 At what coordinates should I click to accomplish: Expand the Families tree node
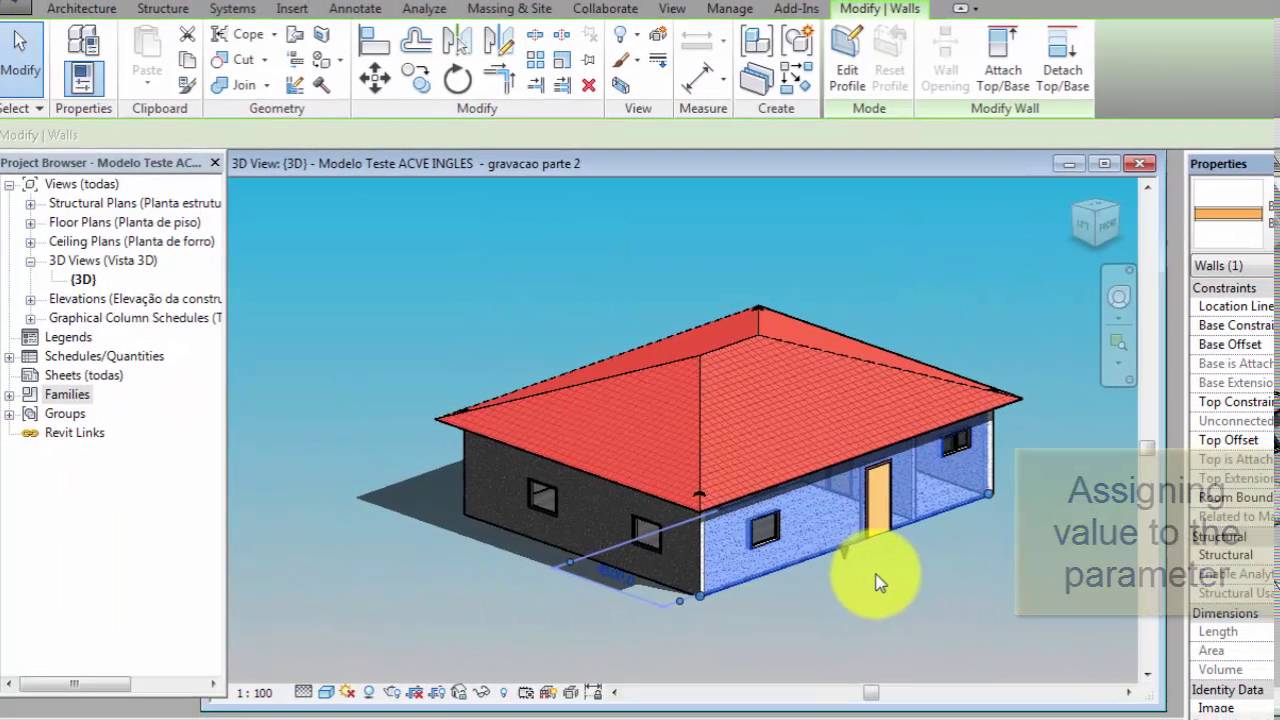[x=10, y=395]
